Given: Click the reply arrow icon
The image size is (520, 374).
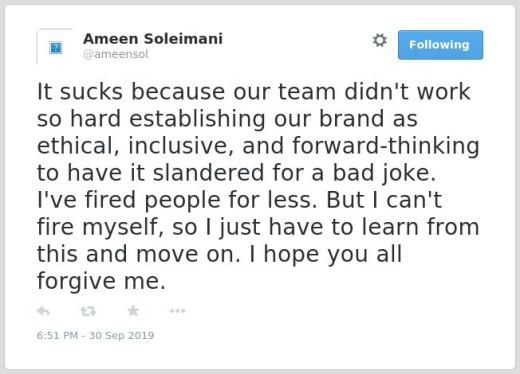Looking at the screenshot, I should click(x=43, y=311).
